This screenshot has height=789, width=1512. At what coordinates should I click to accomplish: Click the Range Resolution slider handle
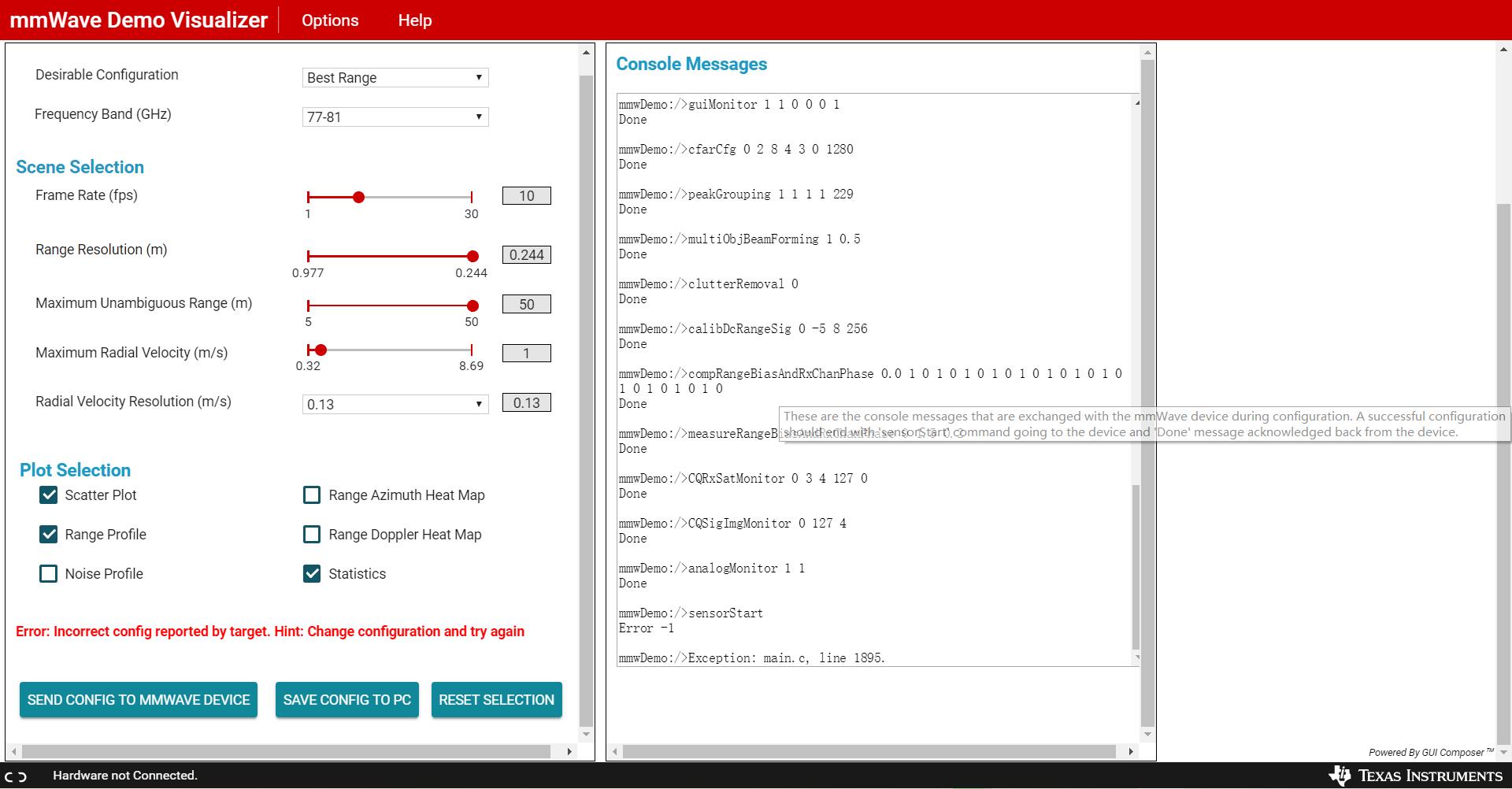point(472,256)
